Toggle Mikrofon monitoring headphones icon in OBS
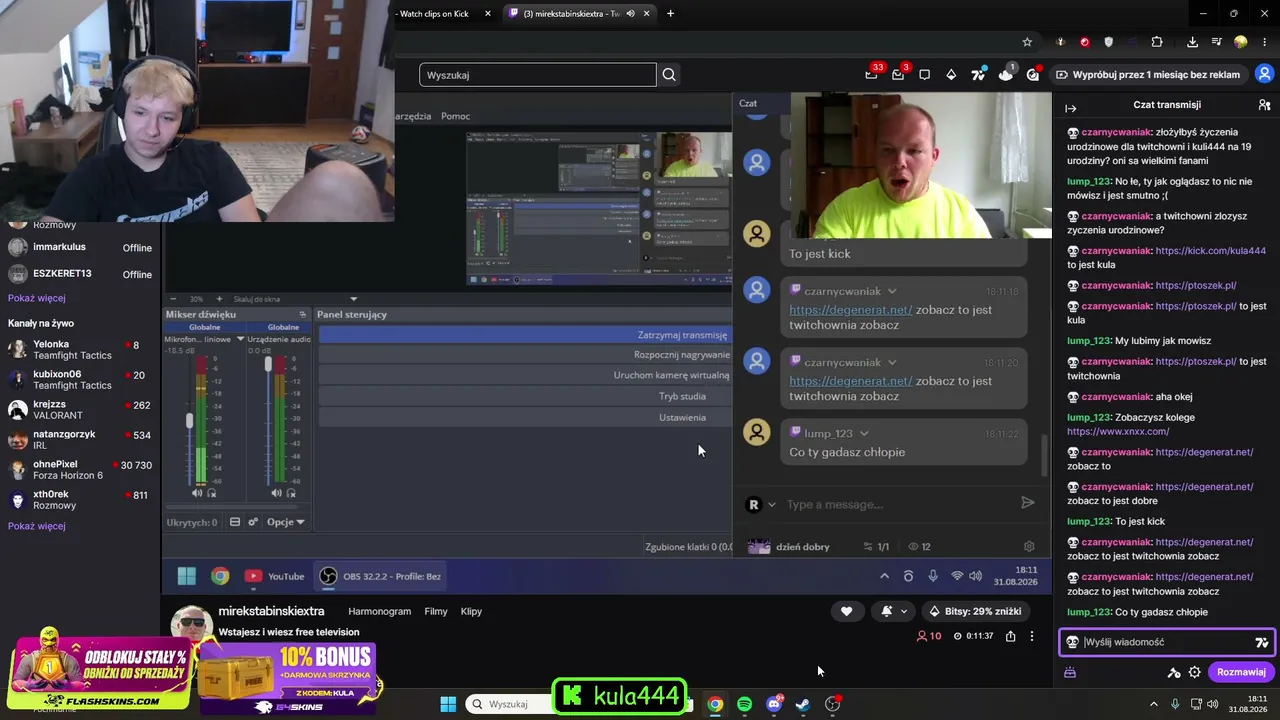 [210, 493]
